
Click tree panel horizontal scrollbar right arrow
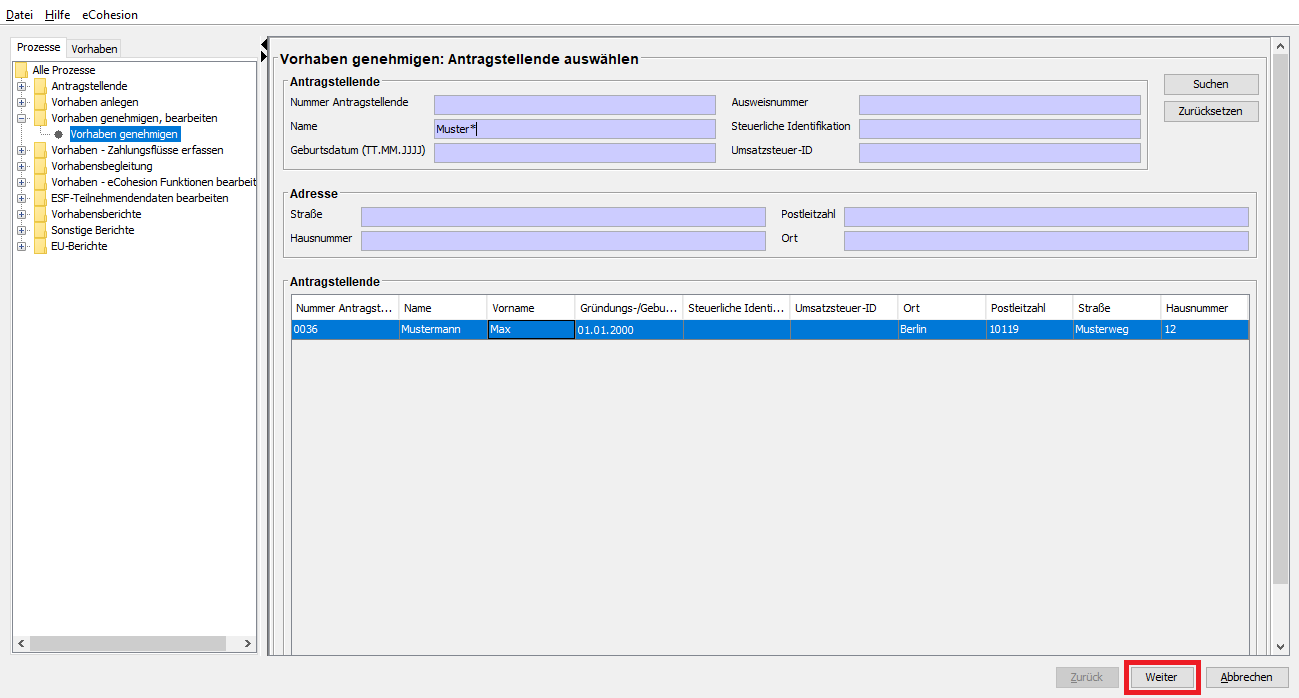(248, 643)
